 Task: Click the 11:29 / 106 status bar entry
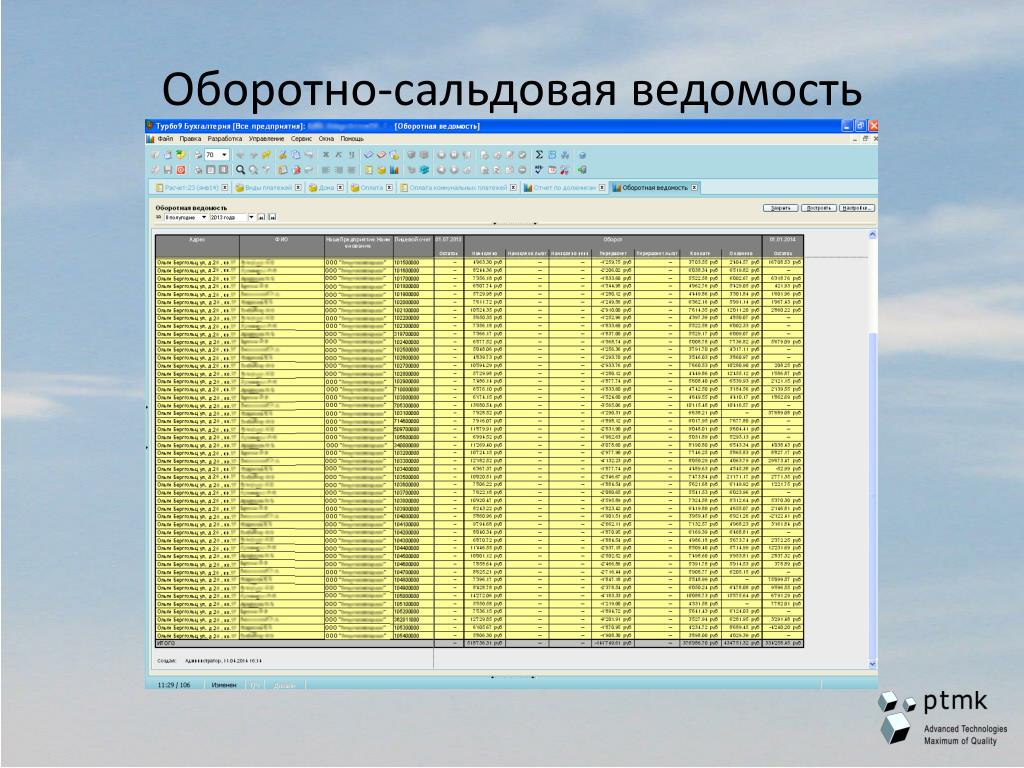174,685
